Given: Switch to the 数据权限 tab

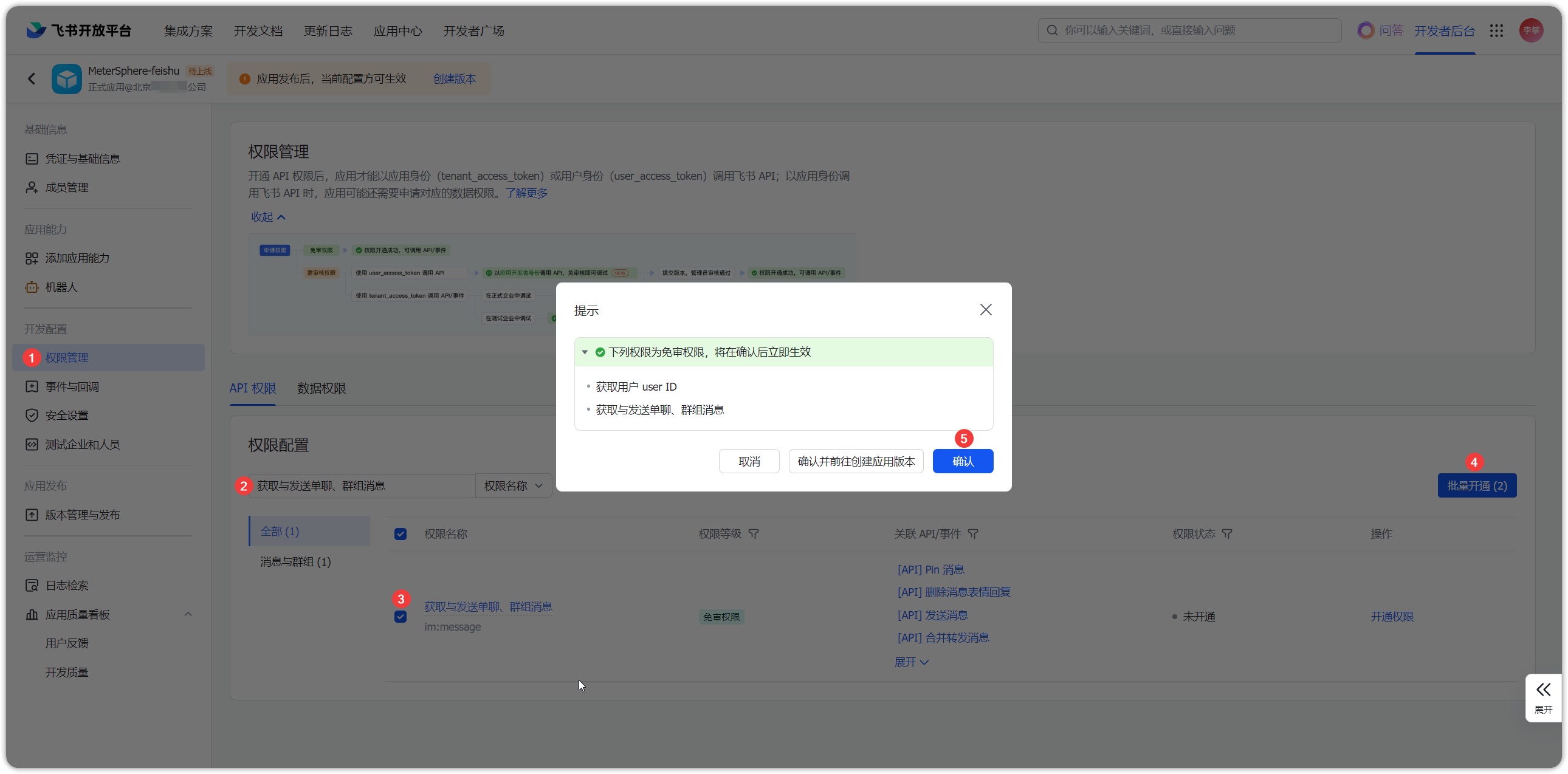Looking at the screenshot, I should pyautogui.click(x=322, y=388).
